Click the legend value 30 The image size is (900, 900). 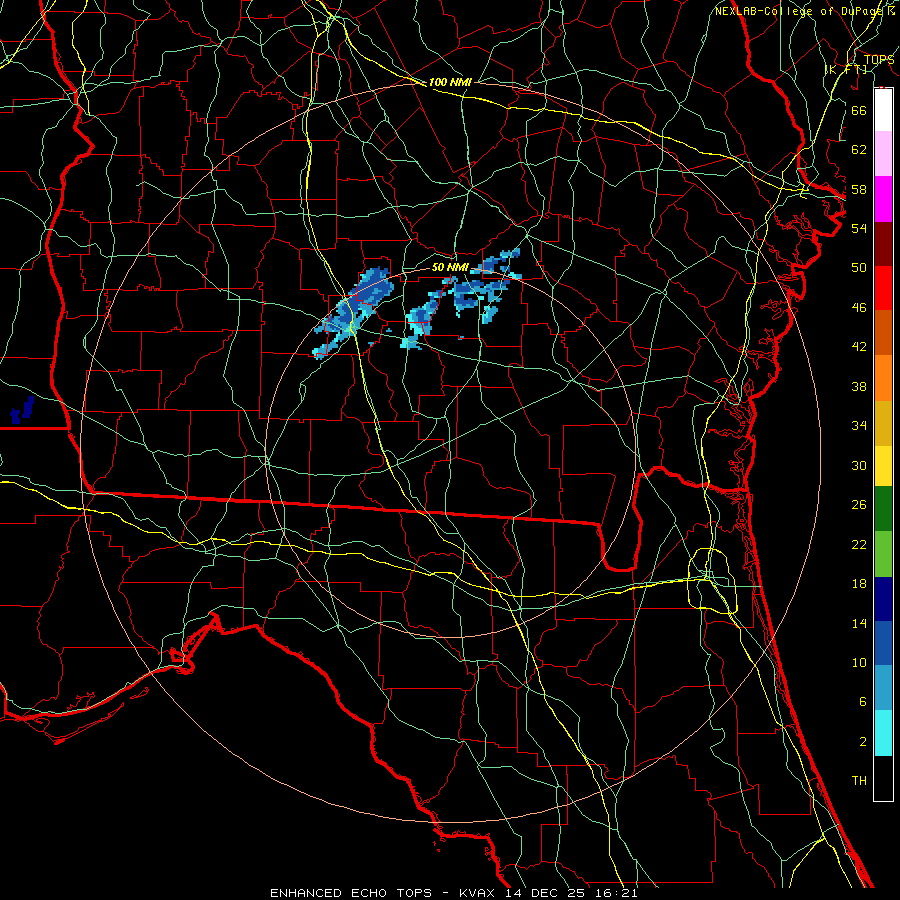(x=859, y=465)
